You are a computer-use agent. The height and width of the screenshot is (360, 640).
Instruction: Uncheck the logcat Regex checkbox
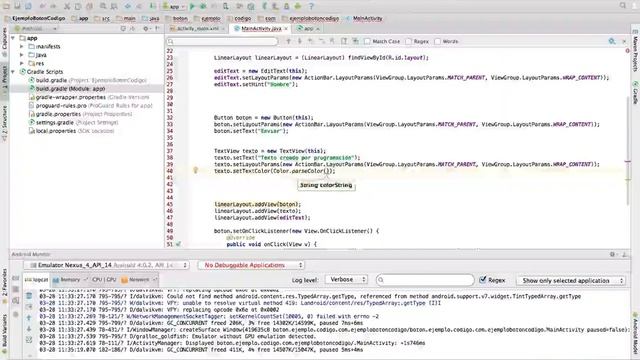pos(483,280)
